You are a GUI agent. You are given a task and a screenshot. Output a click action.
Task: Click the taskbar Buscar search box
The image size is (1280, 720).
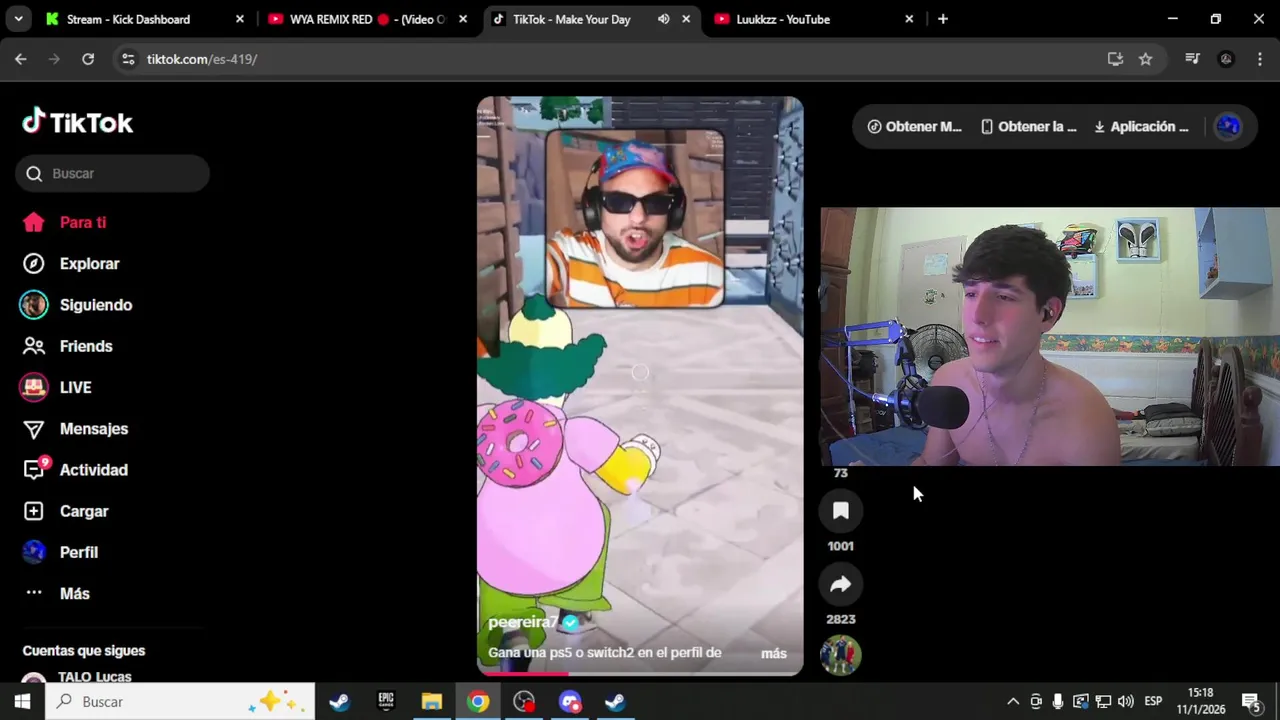pos(180,702)
